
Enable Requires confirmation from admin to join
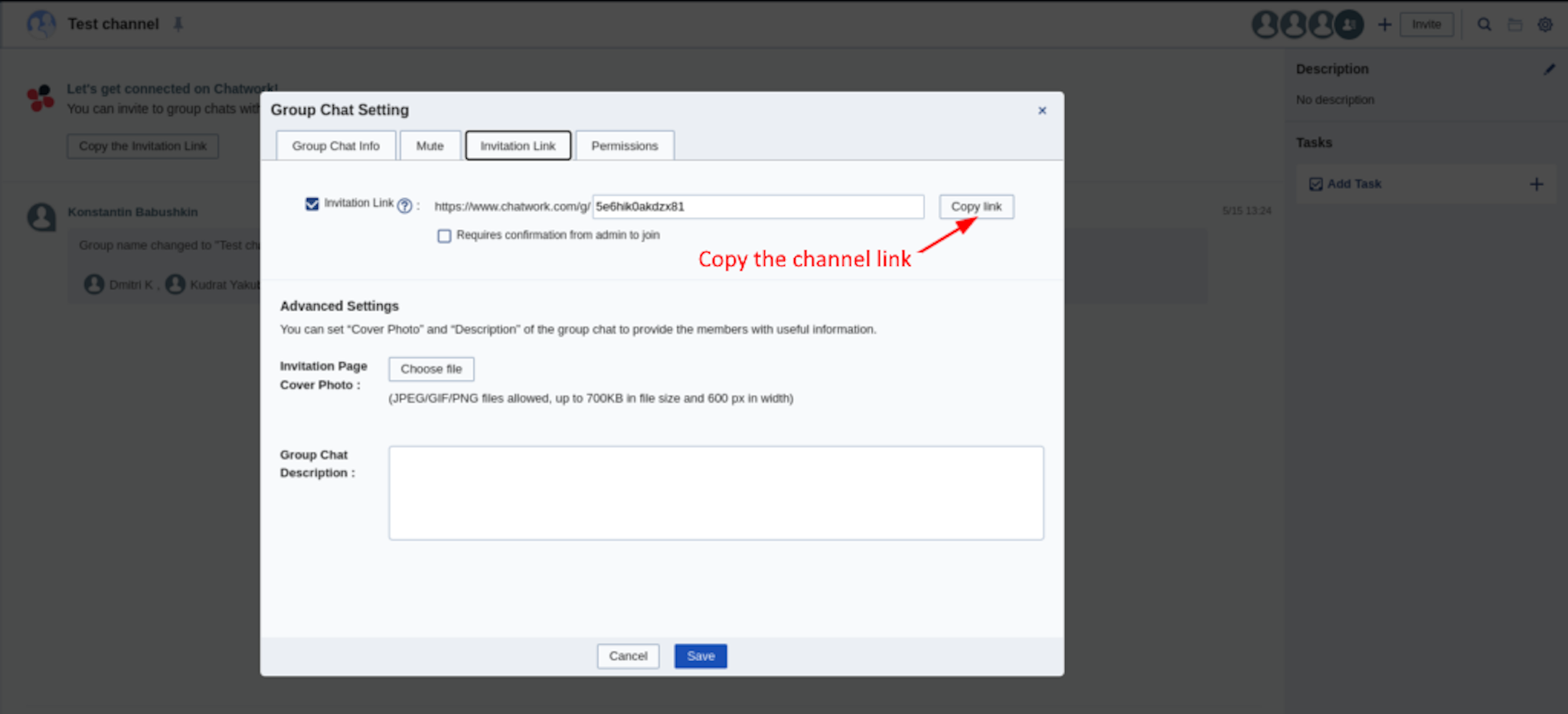(x=444, y=236)
